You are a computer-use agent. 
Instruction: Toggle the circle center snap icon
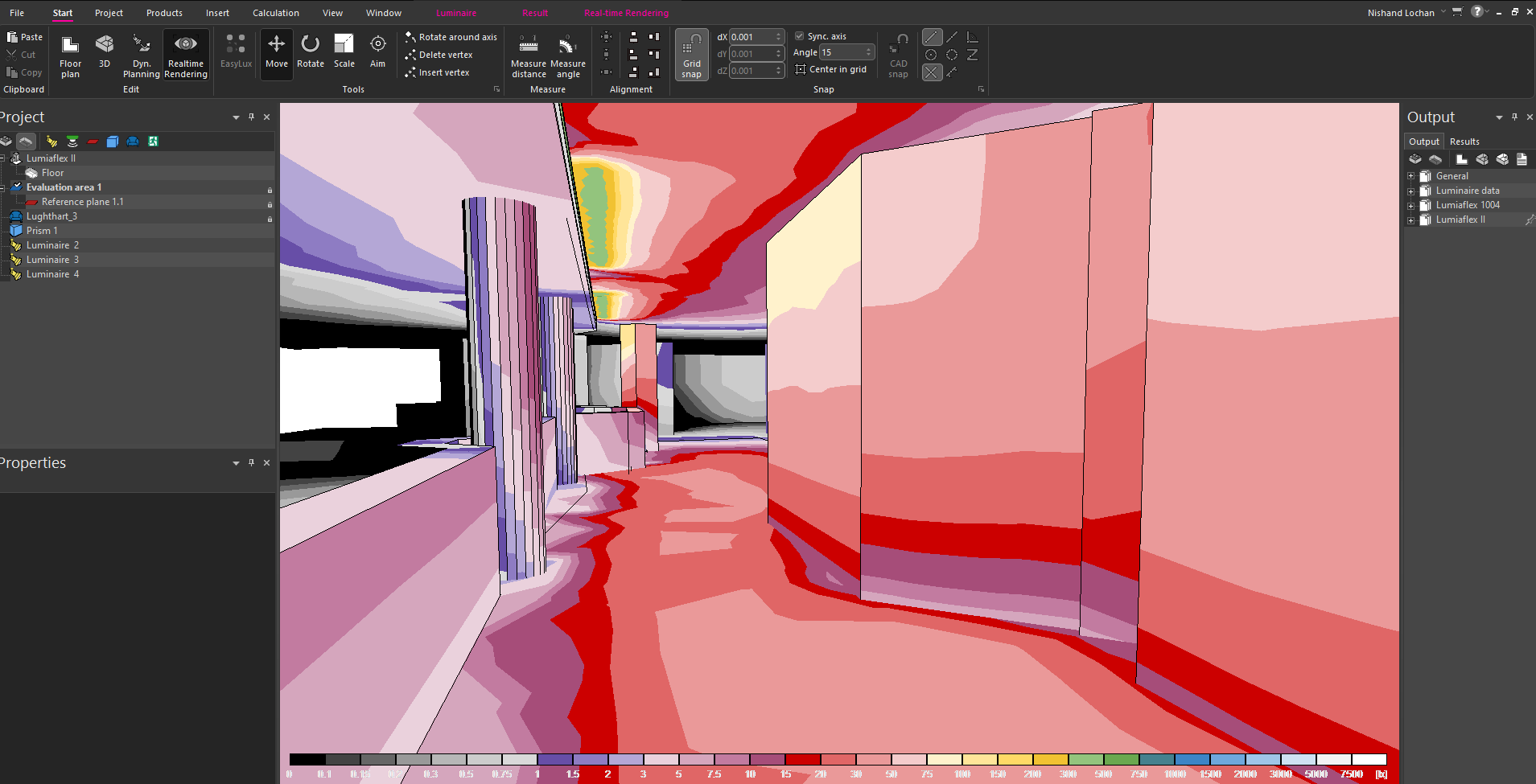931,55
